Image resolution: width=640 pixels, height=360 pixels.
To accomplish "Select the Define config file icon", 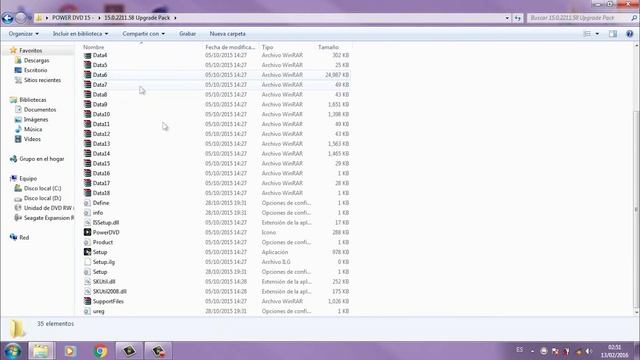I will (87, 203).
